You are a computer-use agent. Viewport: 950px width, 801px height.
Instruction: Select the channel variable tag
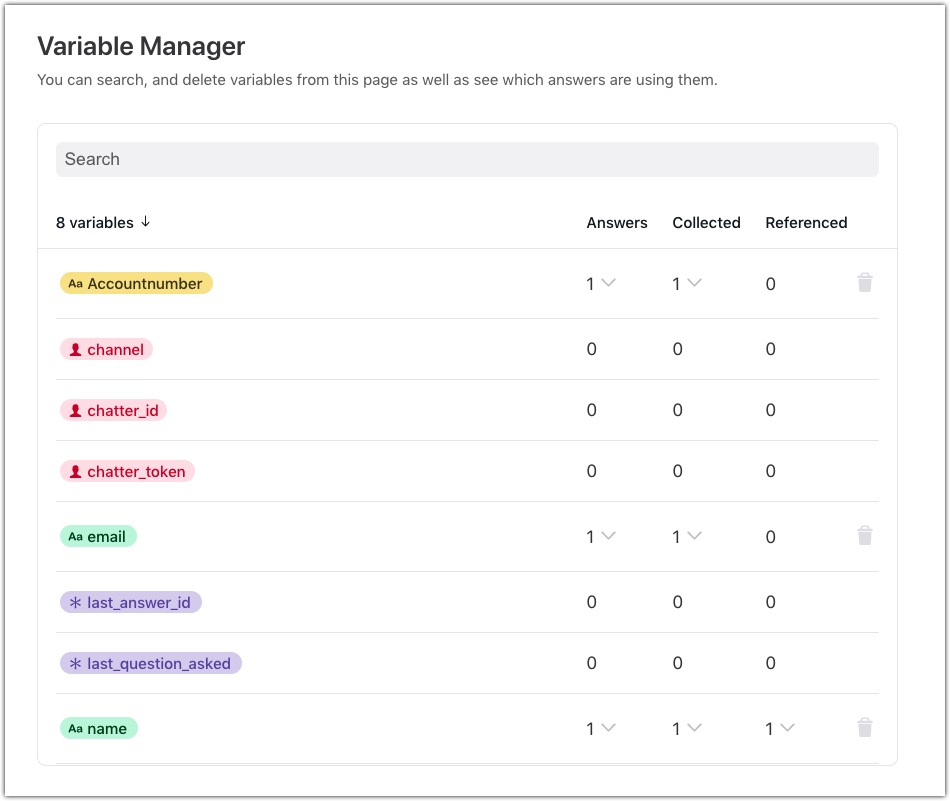pos(106,350)
